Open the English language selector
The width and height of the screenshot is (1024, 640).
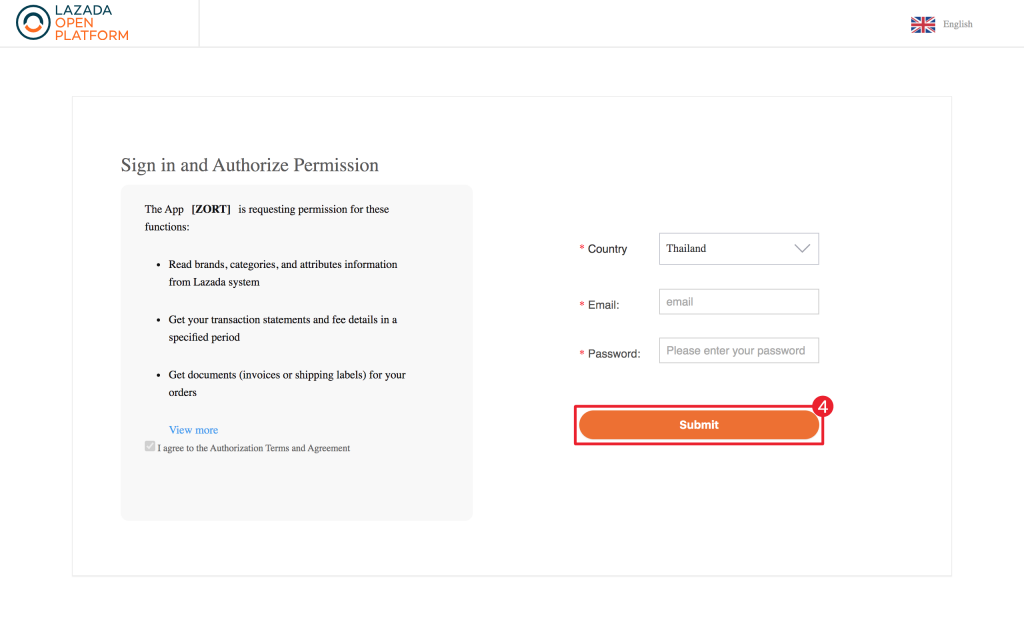tap(957, 24)
